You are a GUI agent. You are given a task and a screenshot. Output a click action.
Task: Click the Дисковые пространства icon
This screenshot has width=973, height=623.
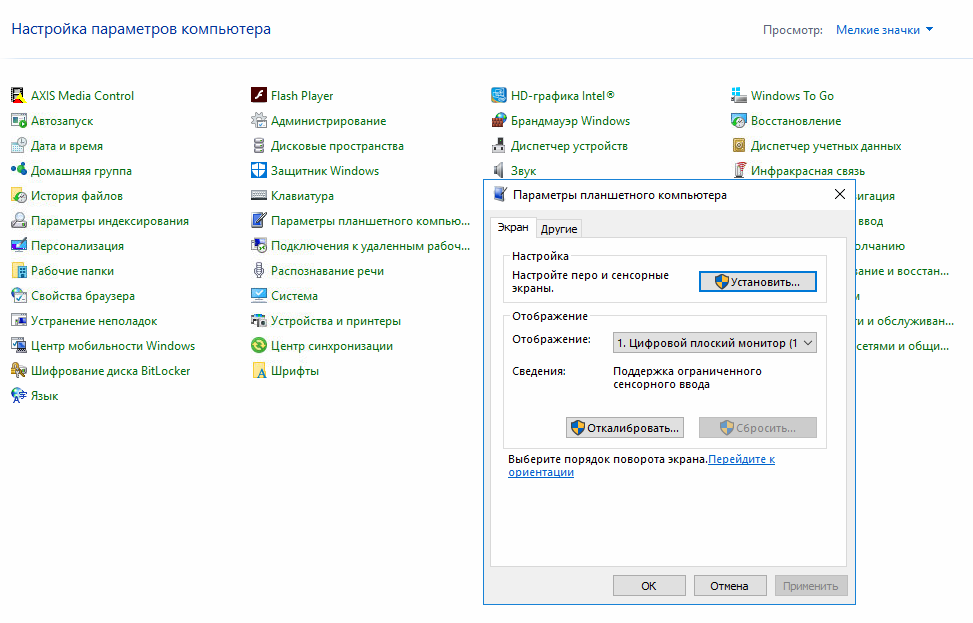coord(258,146)
